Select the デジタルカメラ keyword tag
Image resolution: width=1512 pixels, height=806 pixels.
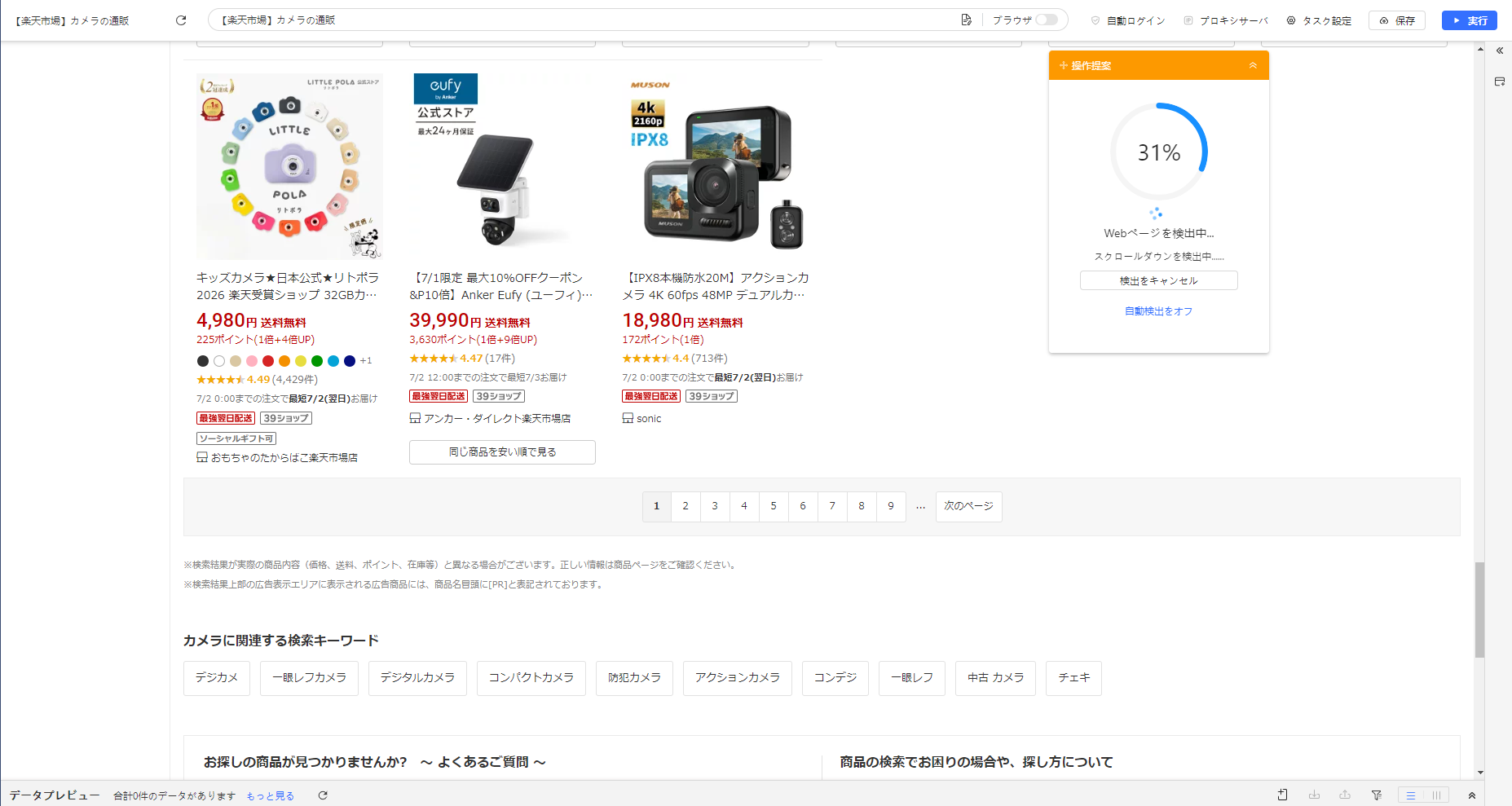coord(417,678)
